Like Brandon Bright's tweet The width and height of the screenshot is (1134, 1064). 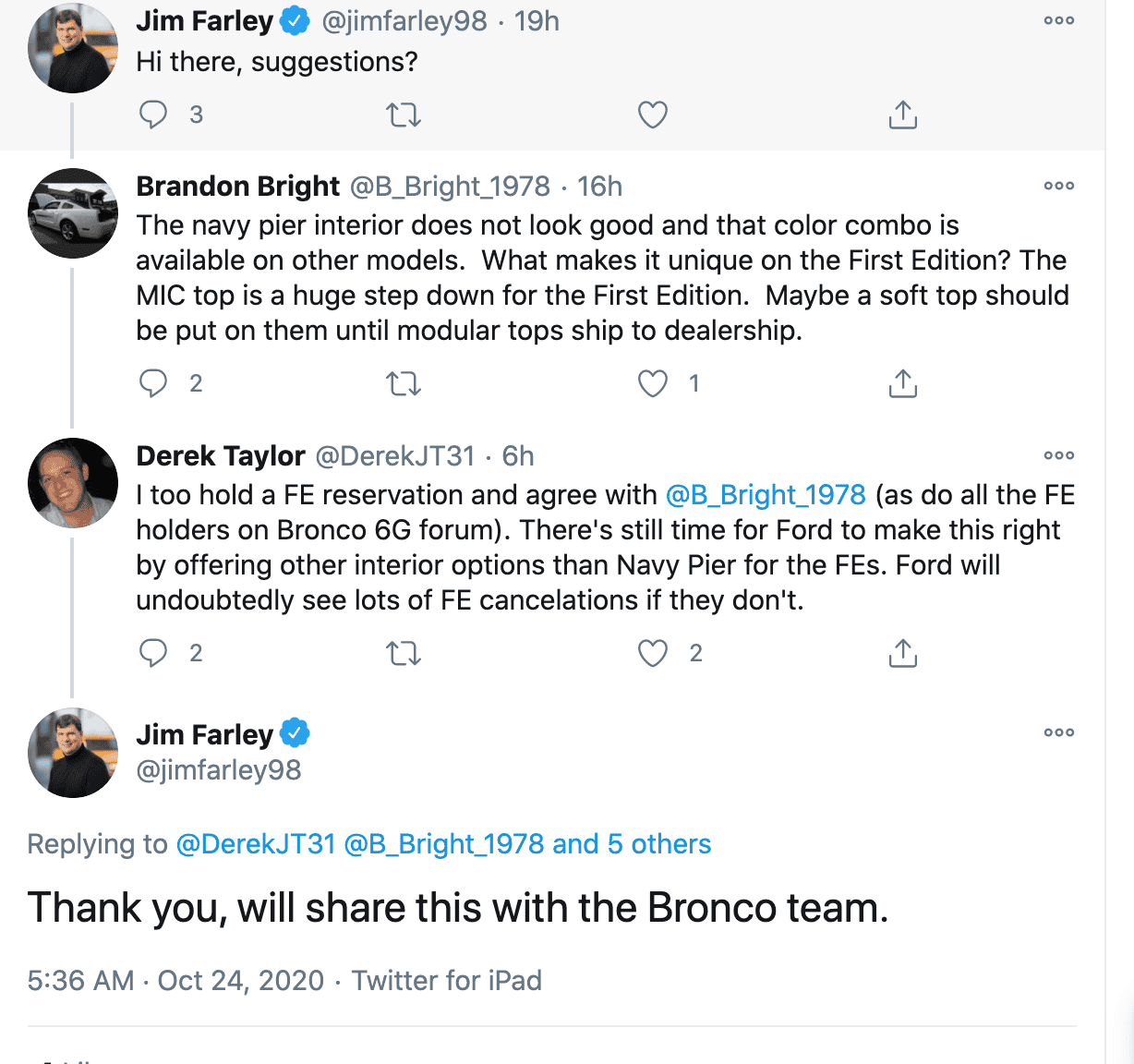coord(653,383)
